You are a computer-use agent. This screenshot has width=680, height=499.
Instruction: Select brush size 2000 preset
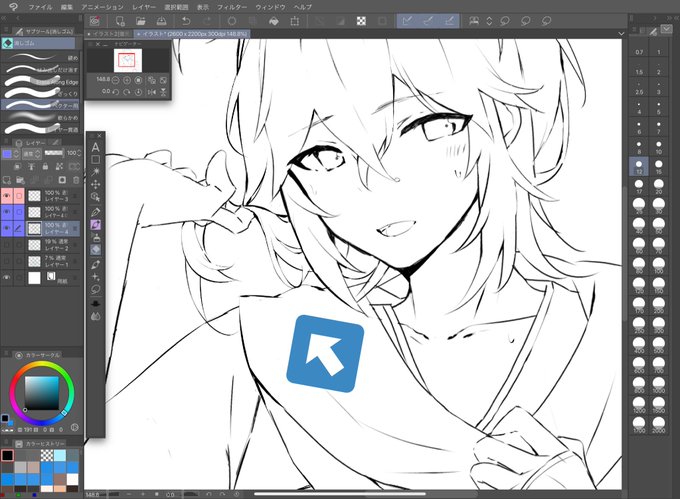click(659, 424)
